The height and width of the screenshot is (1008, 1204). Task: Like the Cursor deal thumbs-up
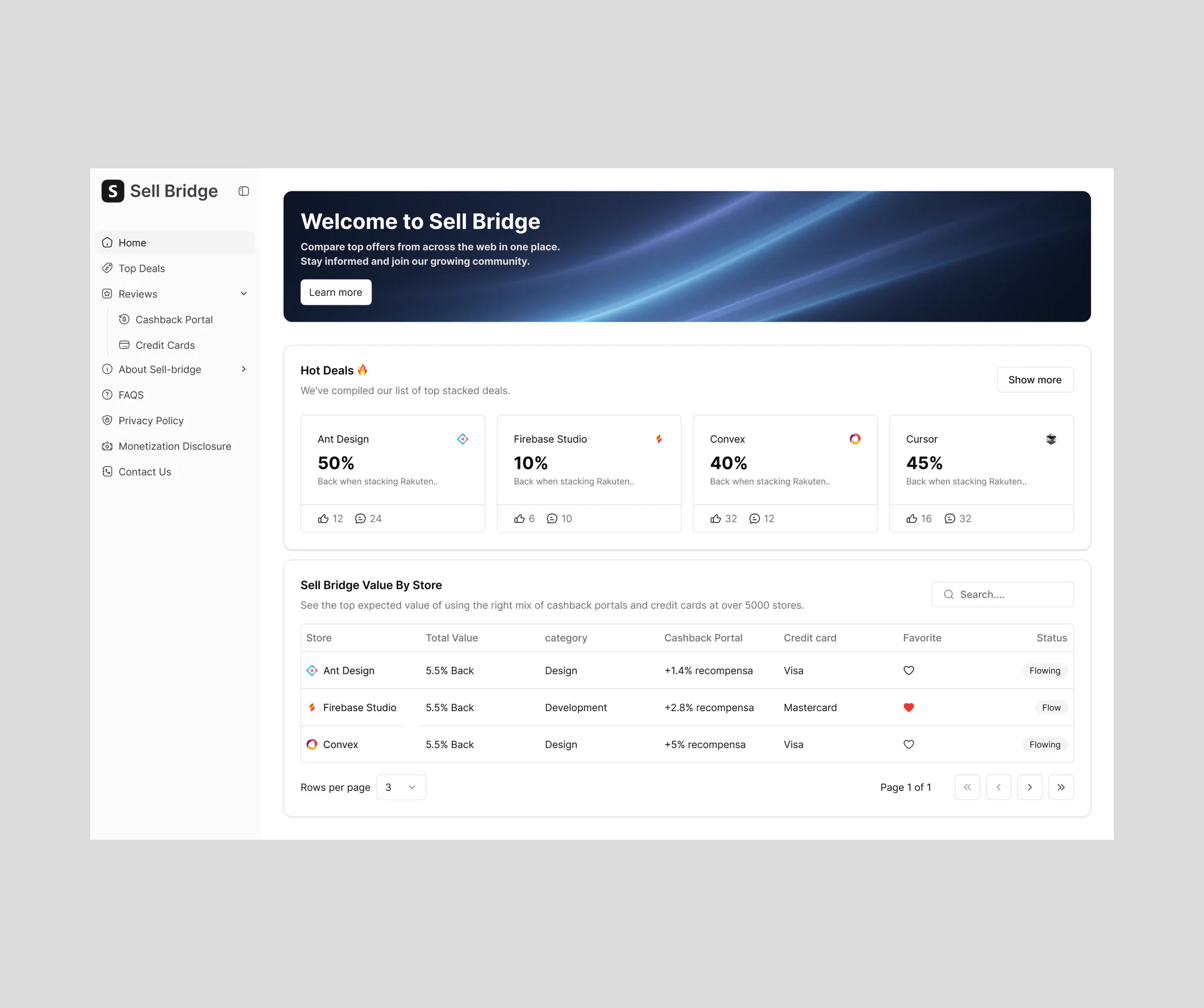(912, 518)
